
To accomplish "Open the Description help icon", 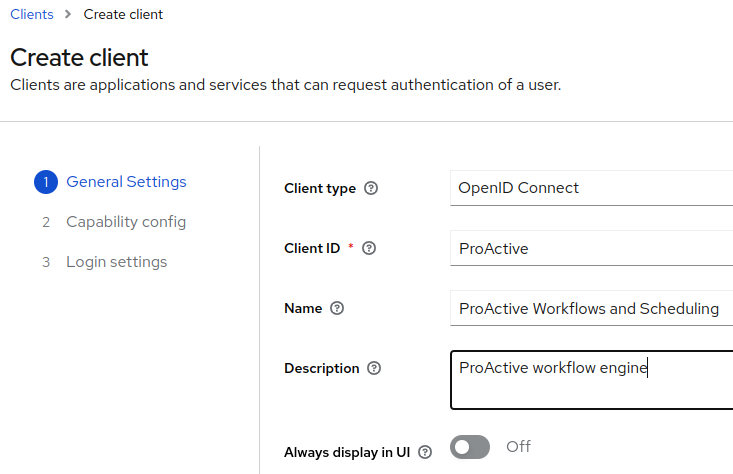I will tap(374, 368).
